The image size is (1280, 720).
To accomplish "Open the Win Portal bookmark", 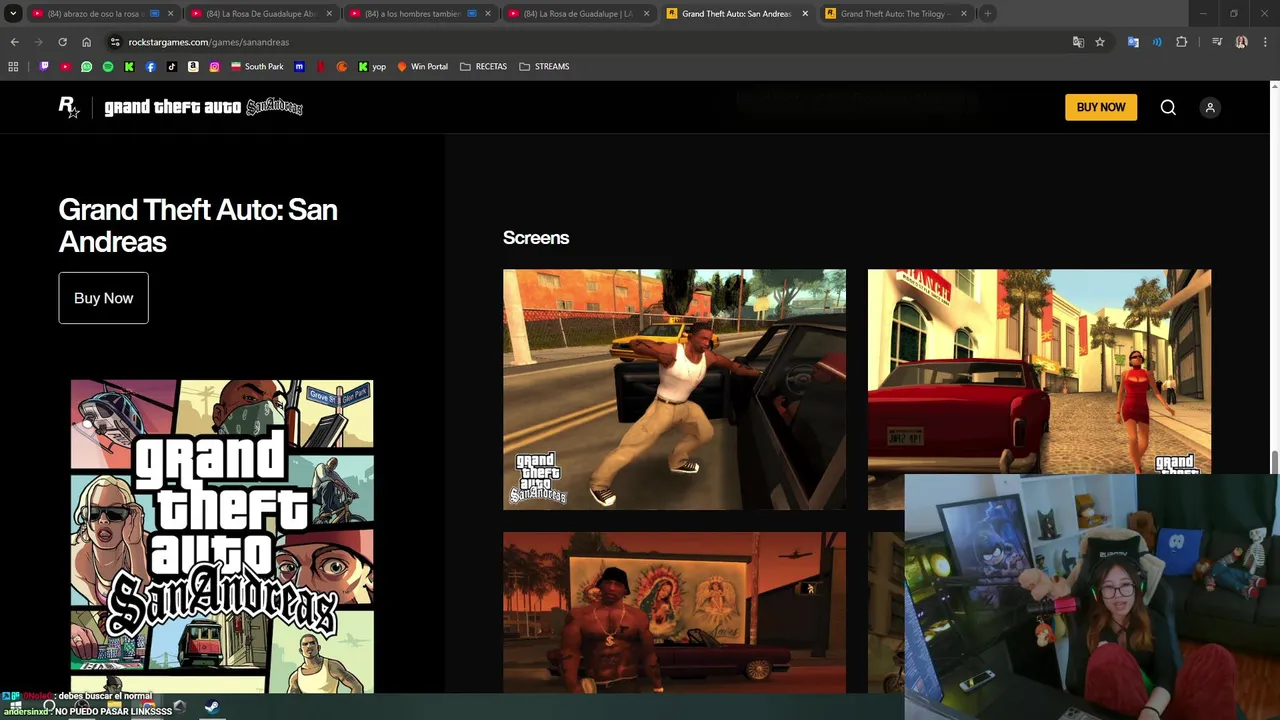I will point(422,67).
